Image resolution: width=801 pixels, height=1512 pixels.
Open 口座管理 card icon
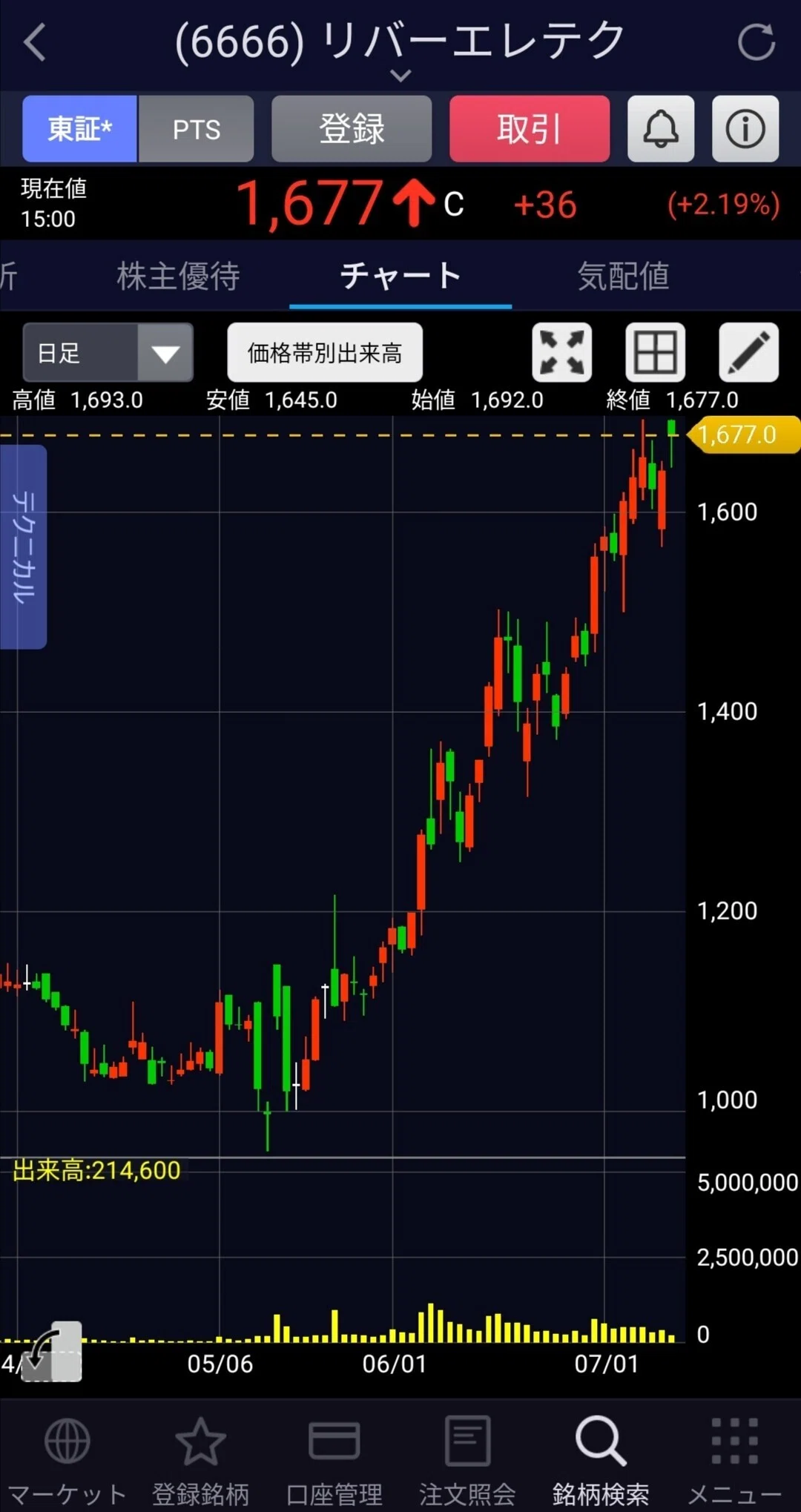click(x=334, y=1442)
